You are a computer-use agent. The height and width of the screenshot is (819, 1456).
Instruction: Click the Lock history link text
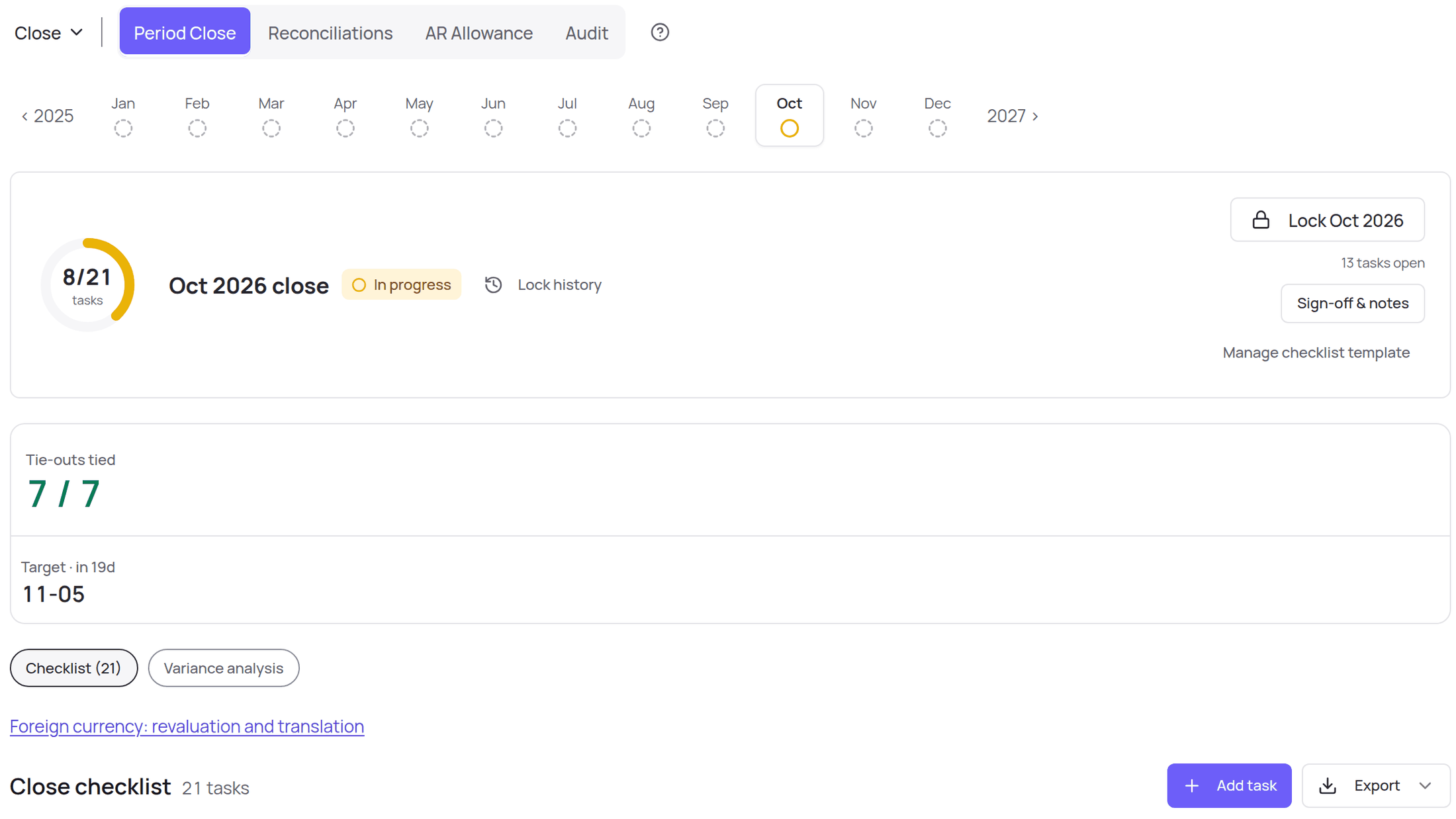(559, 284)
